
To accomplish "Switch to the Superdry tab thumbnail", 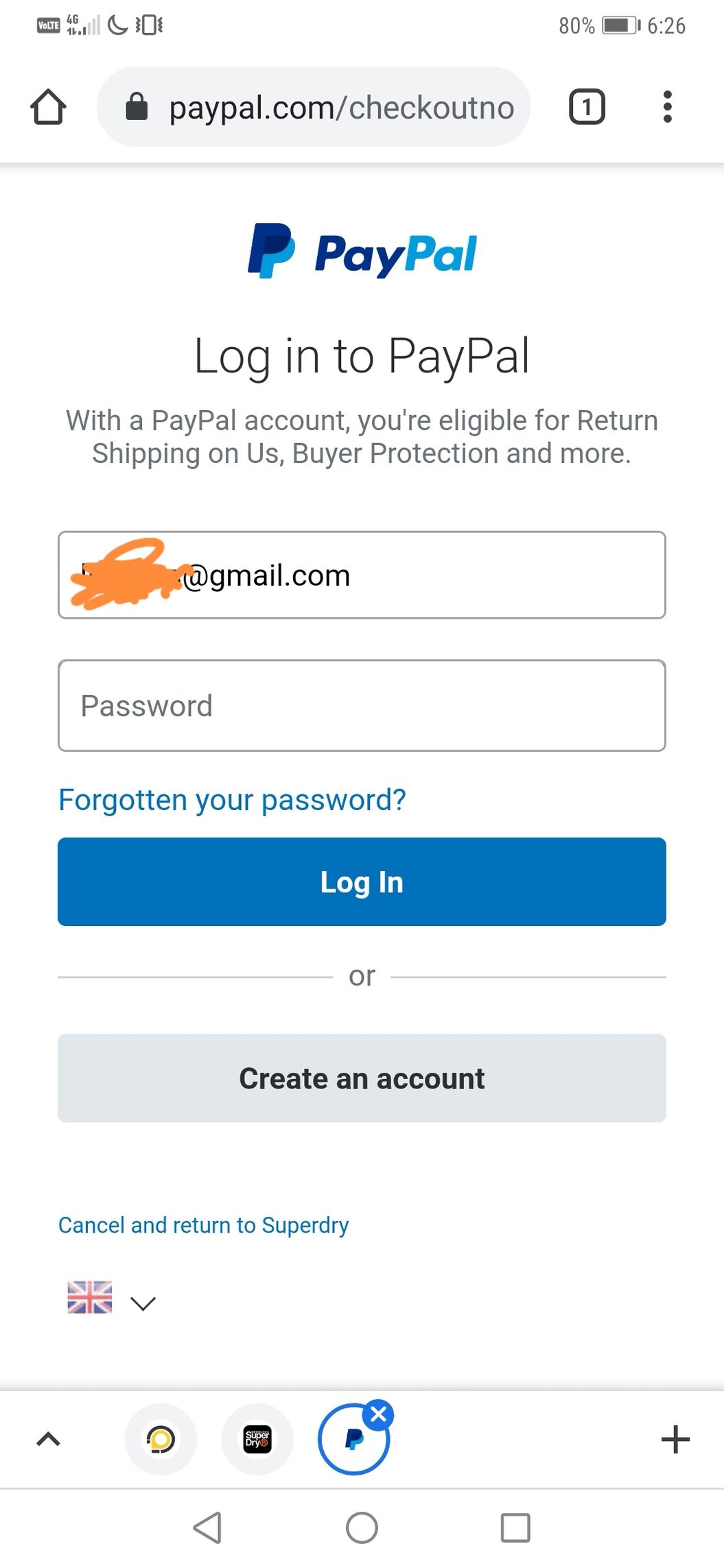I will 257,1439.
